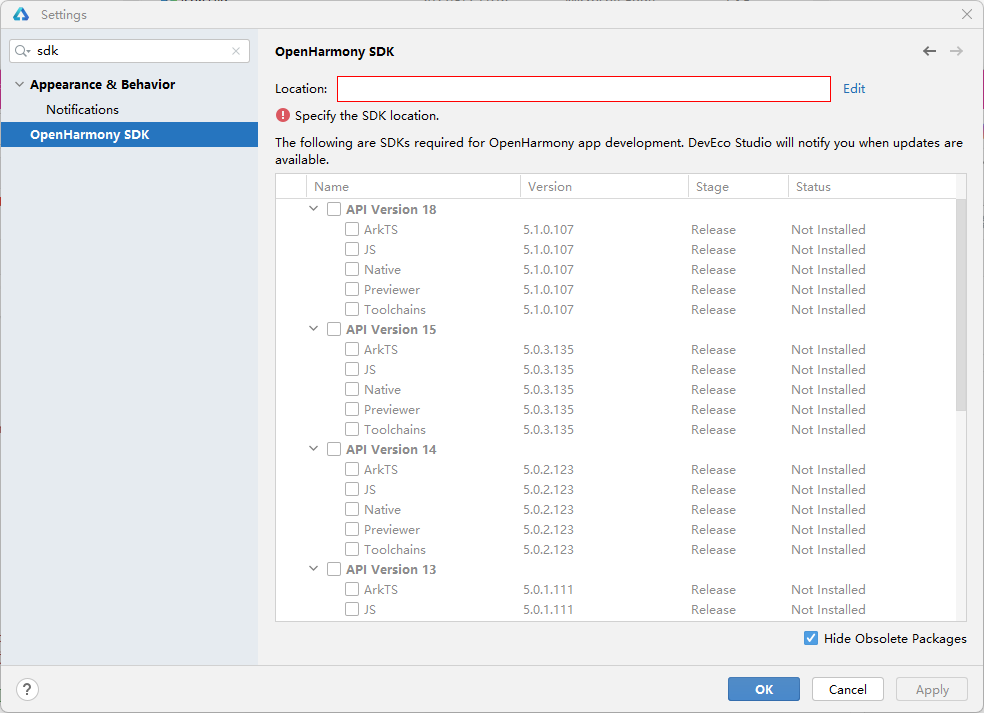
Task: Click the Edit link for SDK location
Action: click(x=853, y=88)
